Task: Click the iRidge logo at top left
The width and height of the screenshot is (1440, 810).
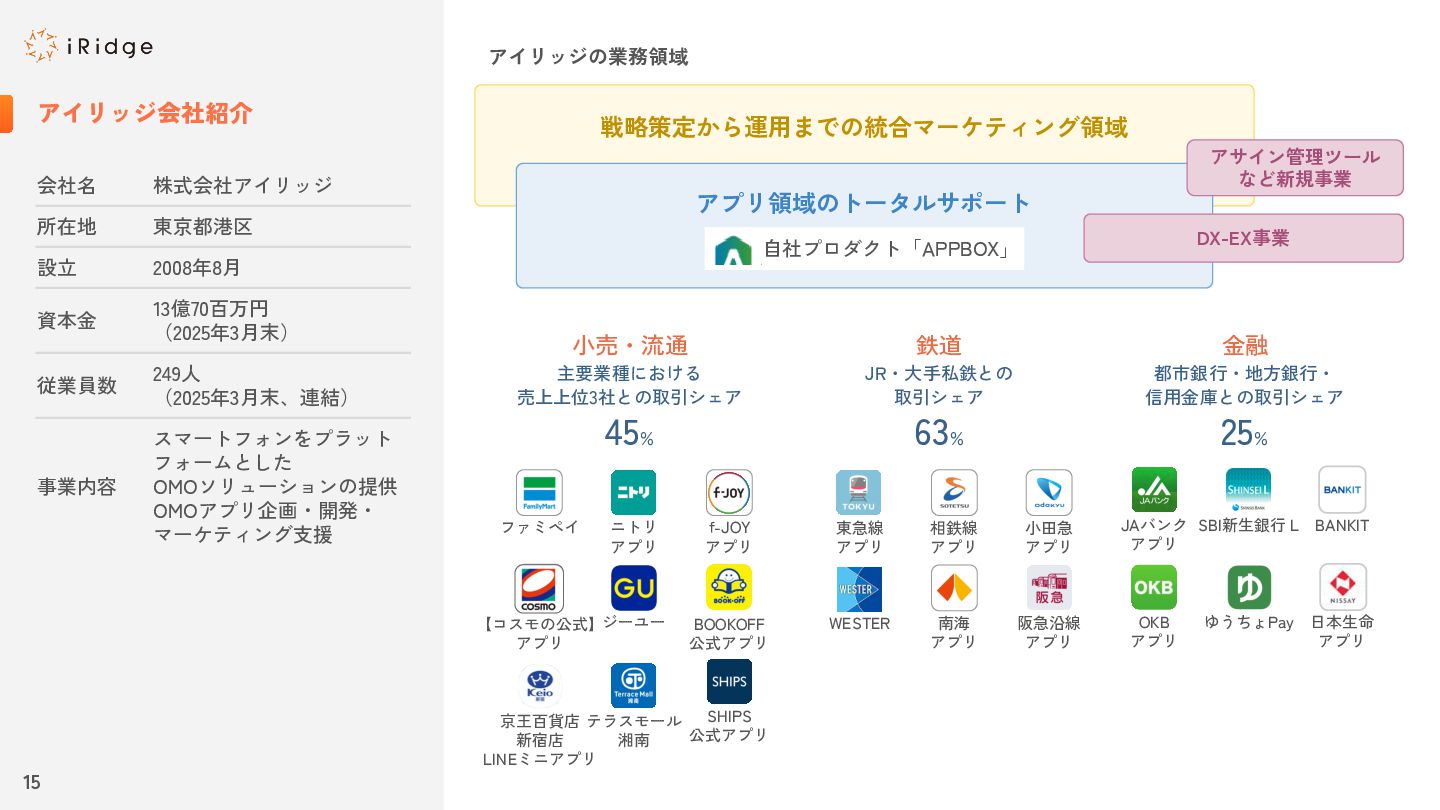Action: point(88,46)
